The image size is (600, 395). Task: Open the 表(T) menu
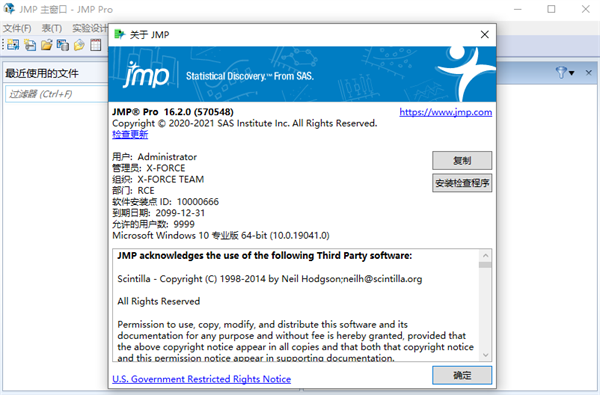52,28
